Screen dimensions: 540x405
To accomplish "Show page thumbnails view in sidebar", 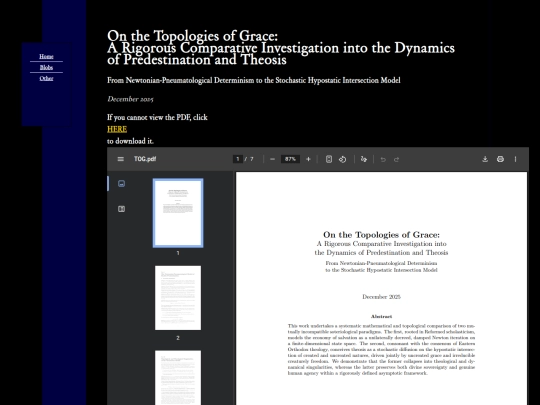I will pyautogui.click(x=122, y=184).
